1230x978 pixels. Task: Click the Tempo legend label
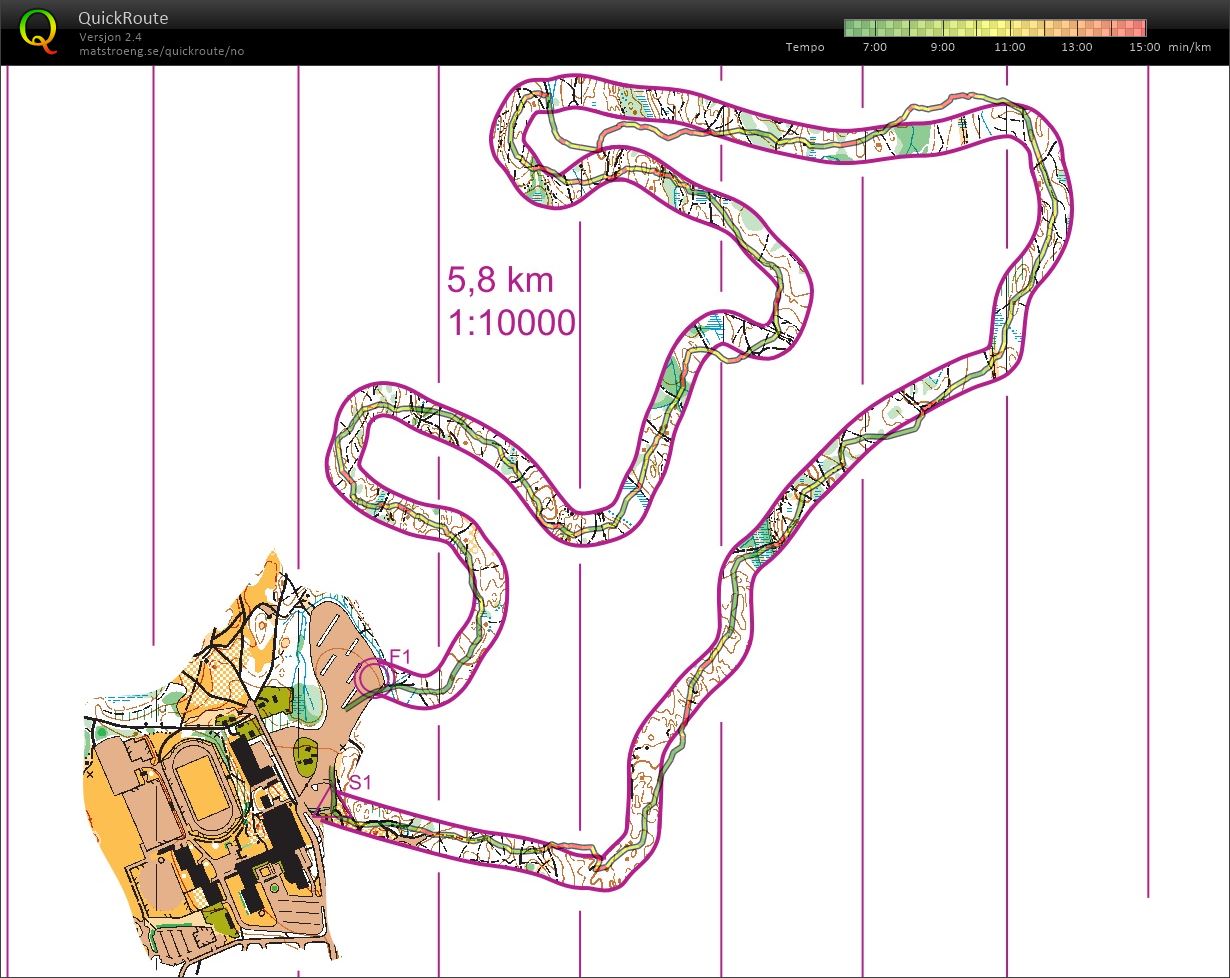[x=805, y=47]
